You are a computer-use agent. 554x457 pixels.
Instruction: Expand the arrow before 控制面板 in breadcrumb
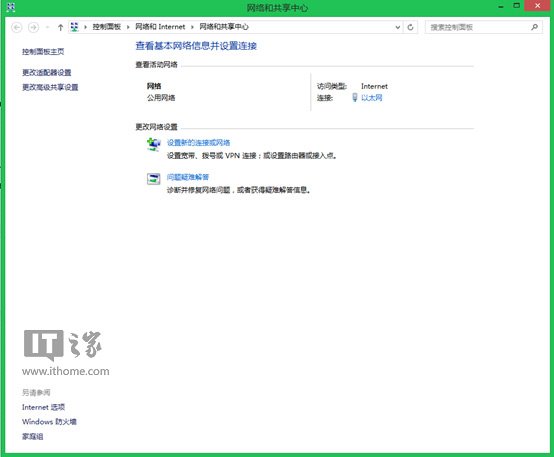[85, 27]
